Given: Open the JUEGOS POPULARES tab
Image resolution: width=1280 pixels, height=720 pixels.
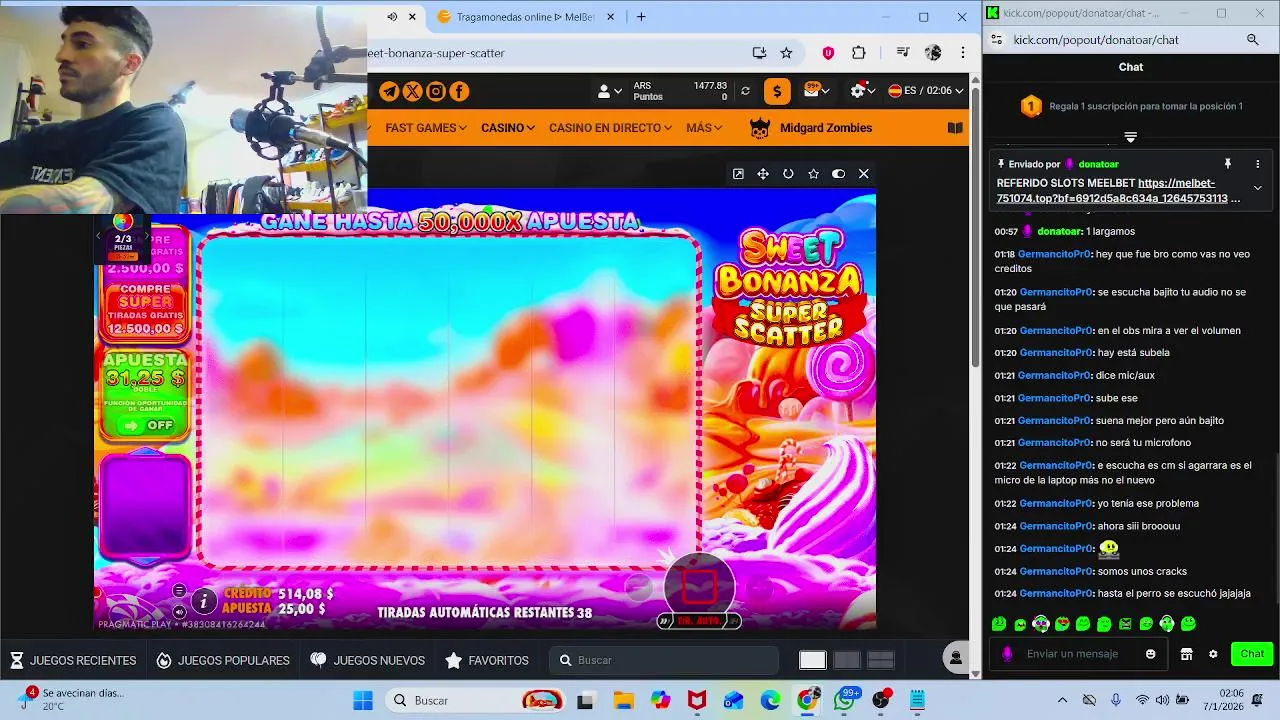Looking at the screenshot, I should (x=223, y=660).
